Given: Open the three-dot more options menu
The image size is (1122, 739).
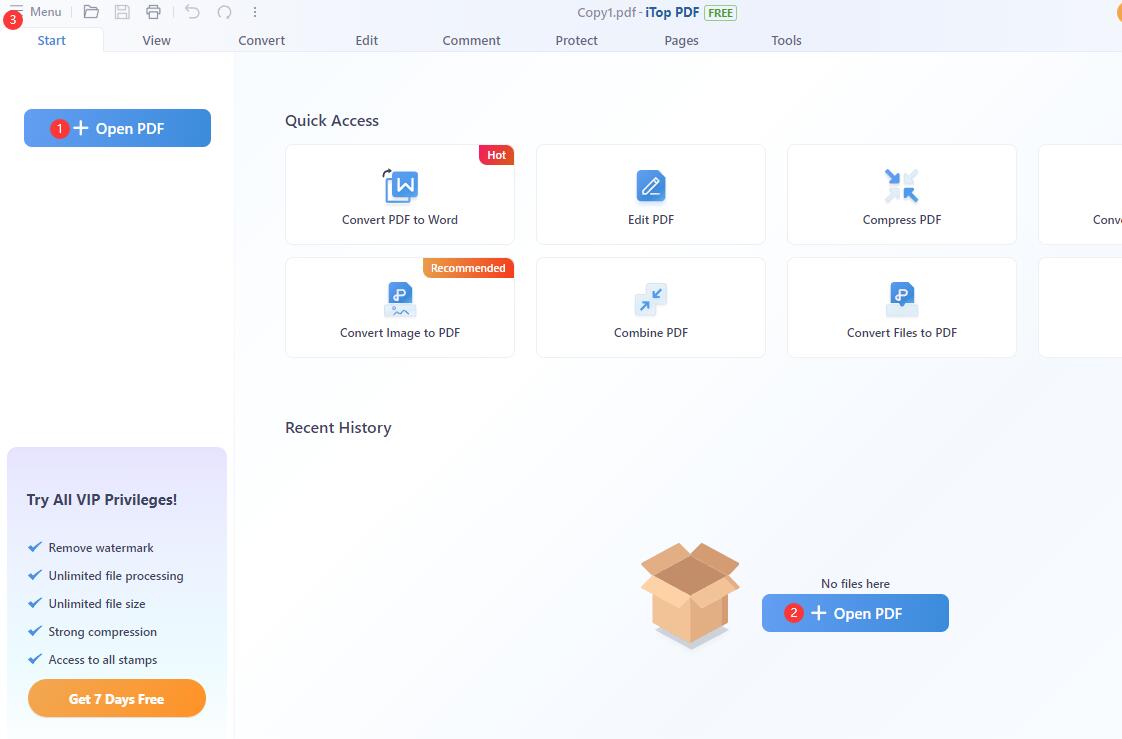Looking at the screenshot, I should click(255, 12).
